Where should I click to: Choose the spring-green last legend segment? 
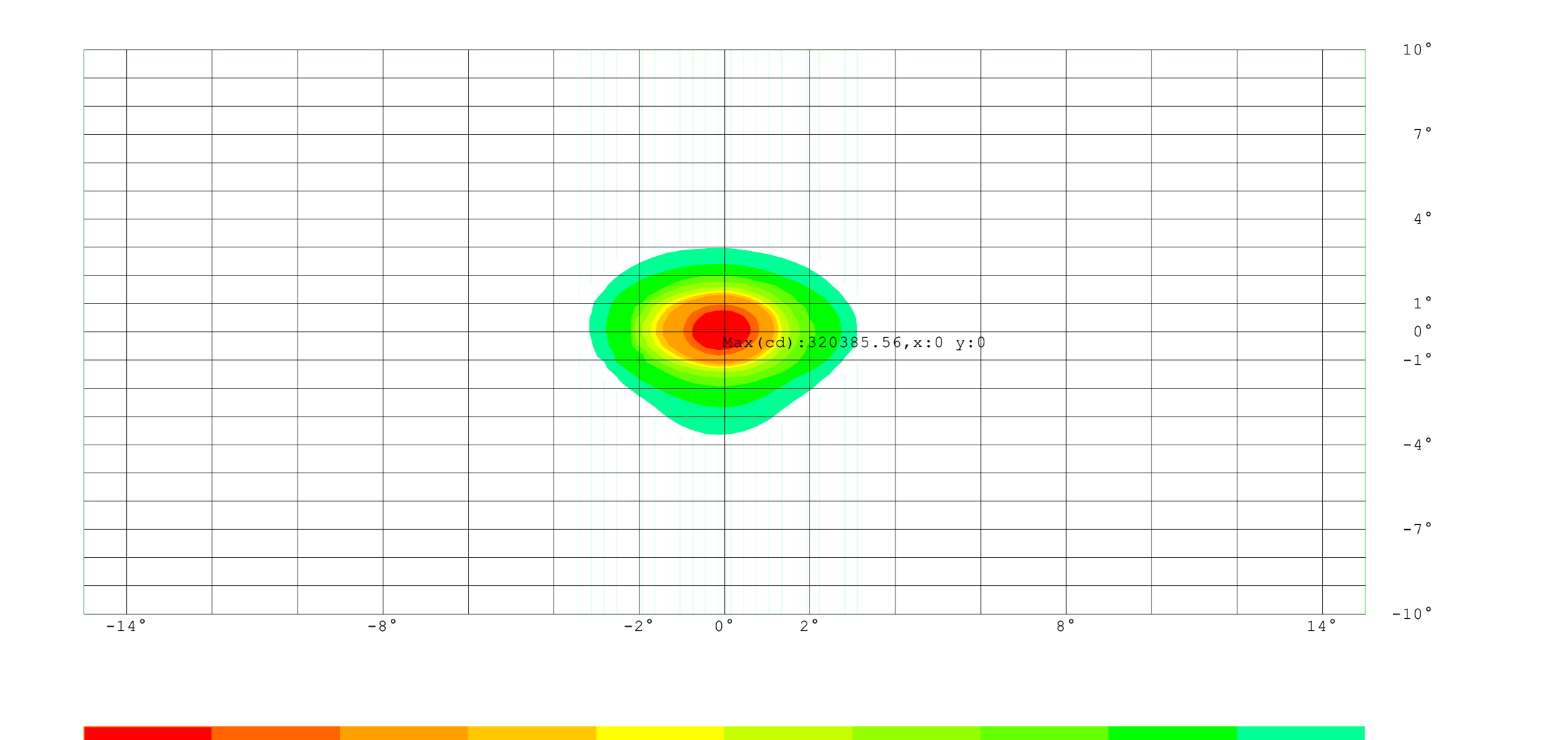(1301, 733)
